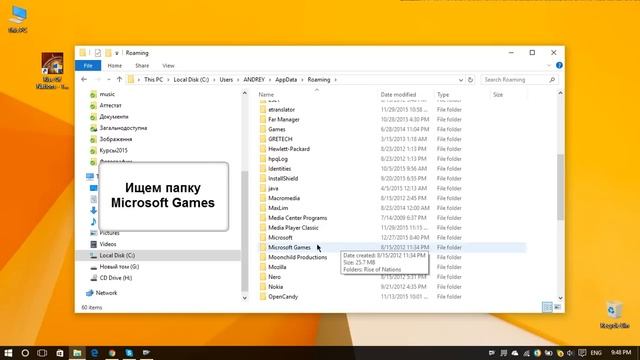Click the Refresh button in address bar
Screen dimensions: 640x360
470,80
